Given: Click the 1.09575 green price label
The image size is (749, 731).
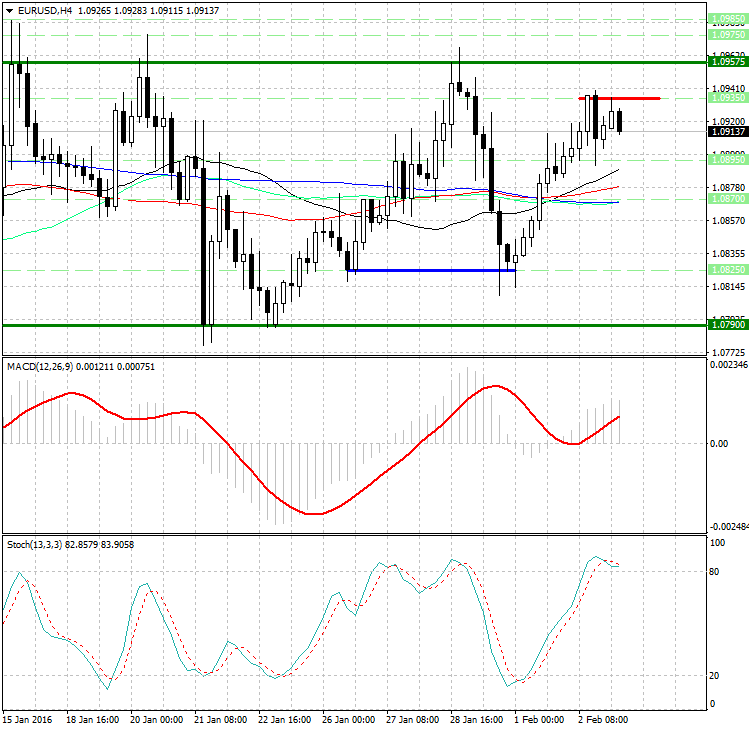Looking at the screenshot, I should [x=726, y=62].
